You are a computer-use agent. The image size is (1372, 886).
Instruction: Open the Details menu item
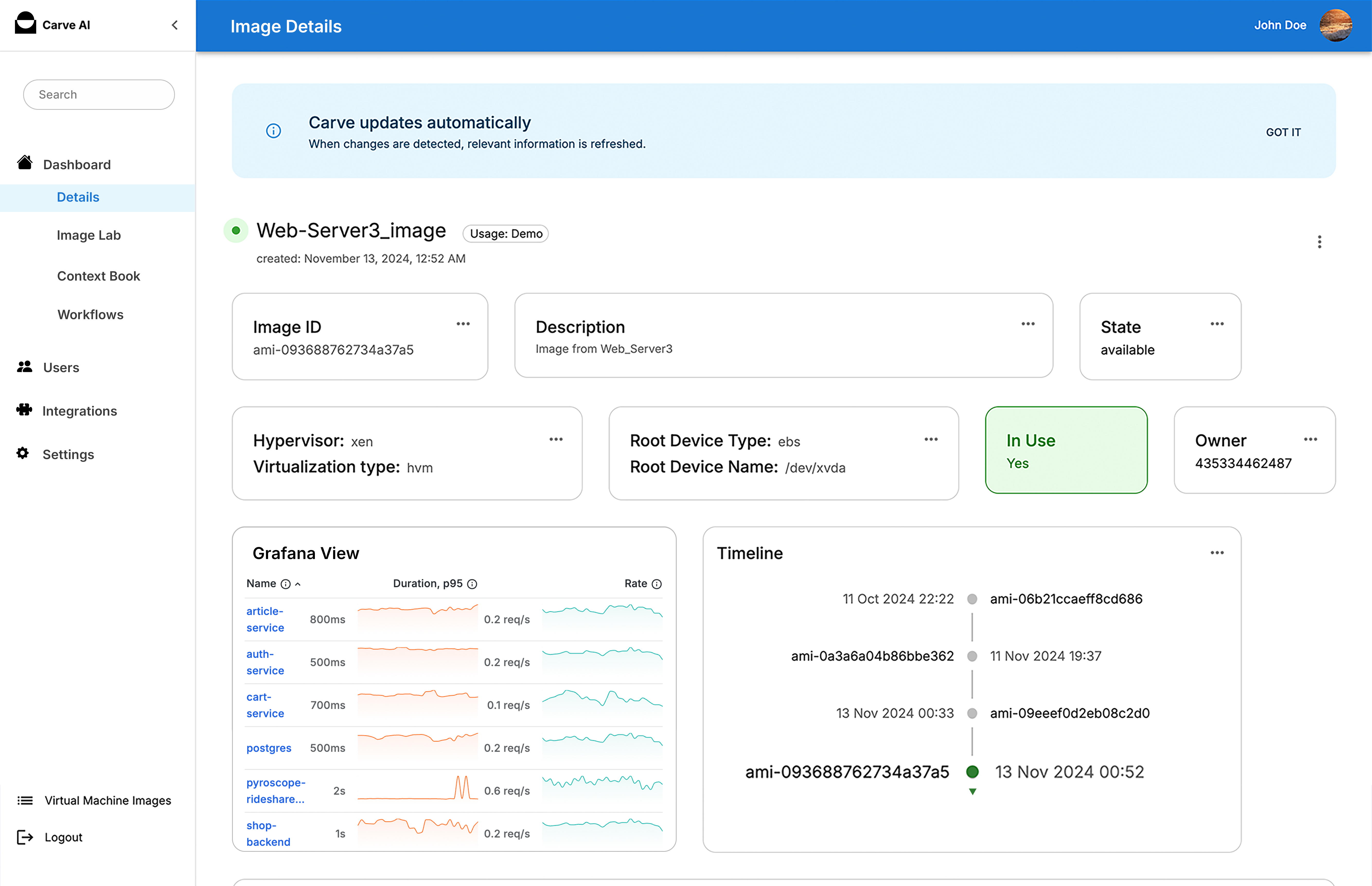tap(78, 197)
